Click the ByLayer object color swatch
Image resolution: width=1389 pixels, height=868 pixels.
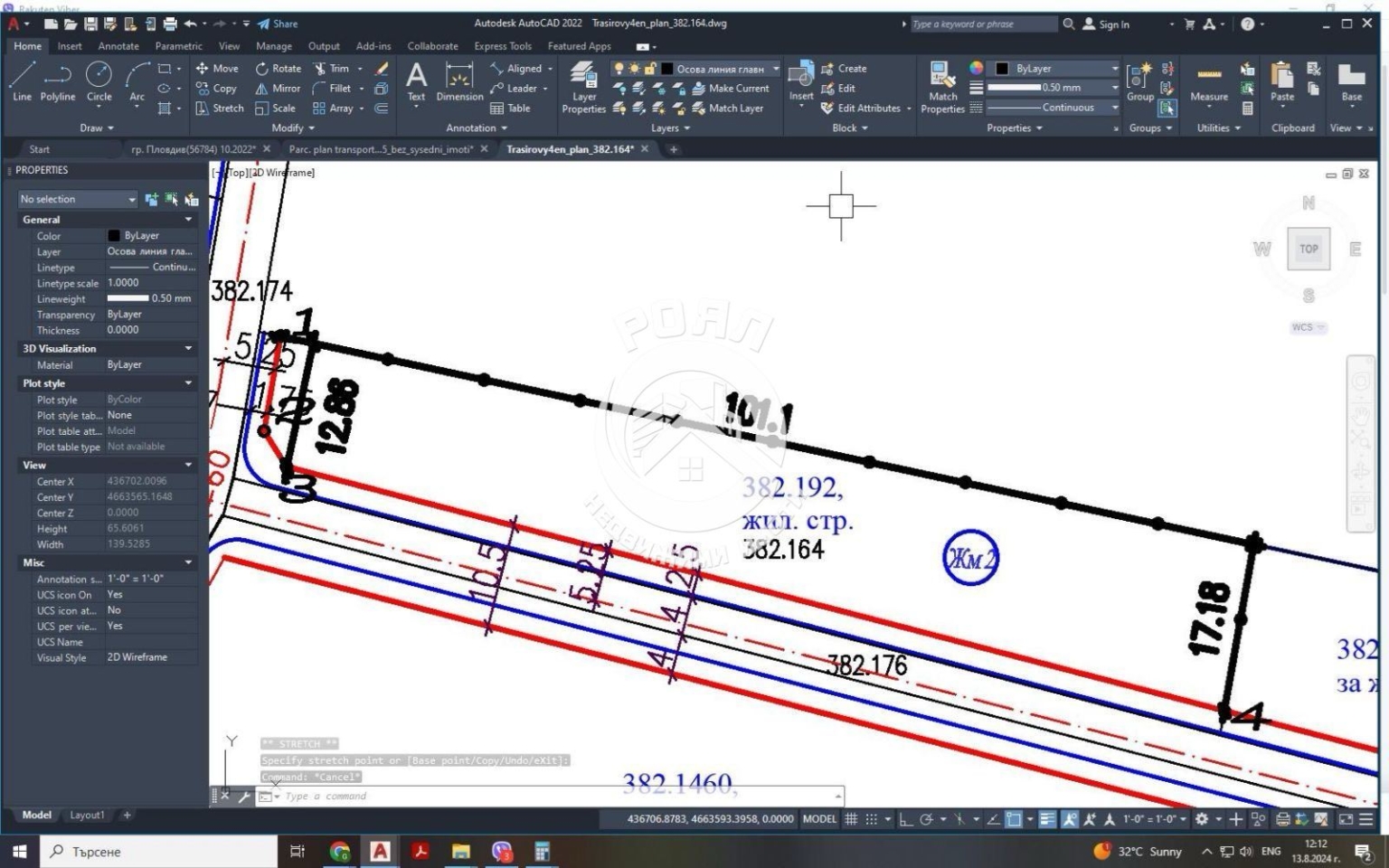tap(1002, 69)
